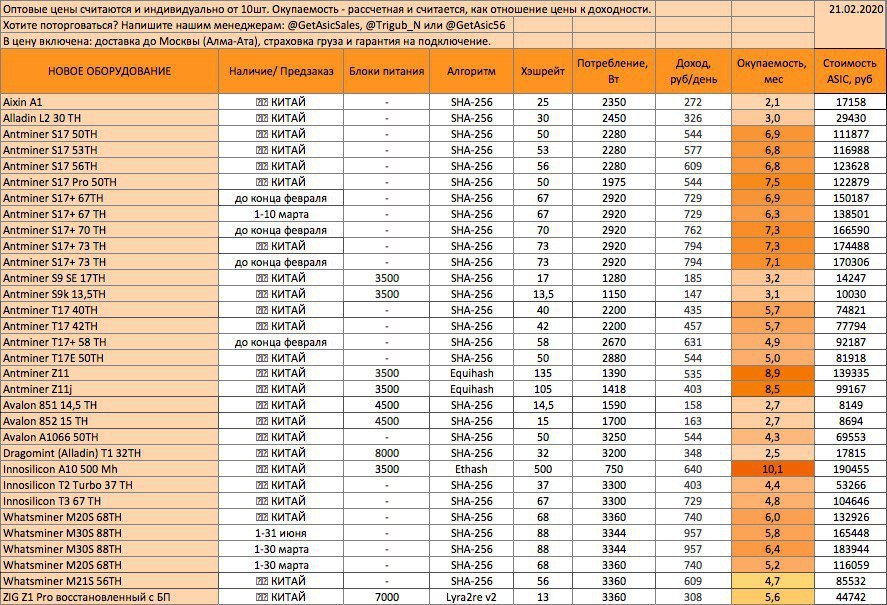Select the 'Innosilicon T3 67 TH' cell
The image size is (887, 605).
click(x=109, y=501)
